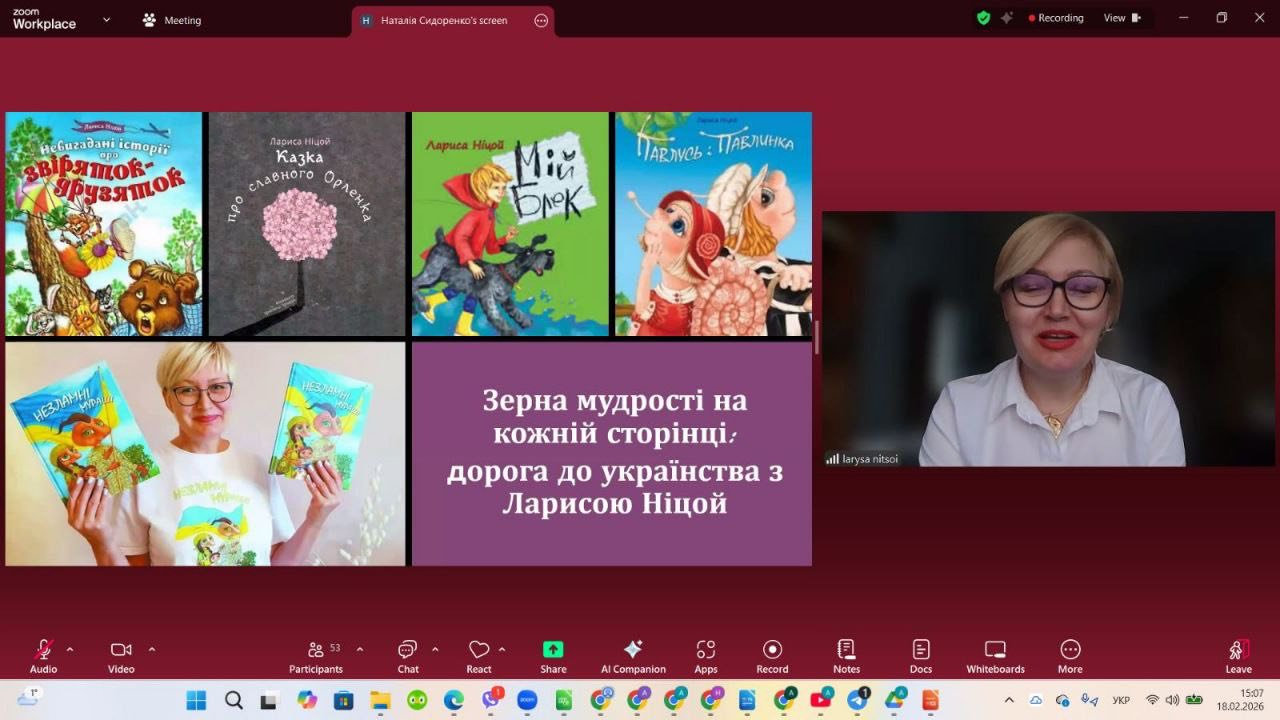Expand the chevron next to Participants
The height and width of the screenshot is (720, 1280).
point(360,649)
